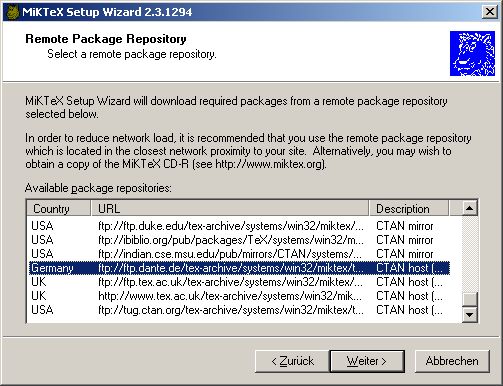This screenshot has height=386, width=503.
Task: Continue with the Weiter button
Action: (x=367, y=361)
